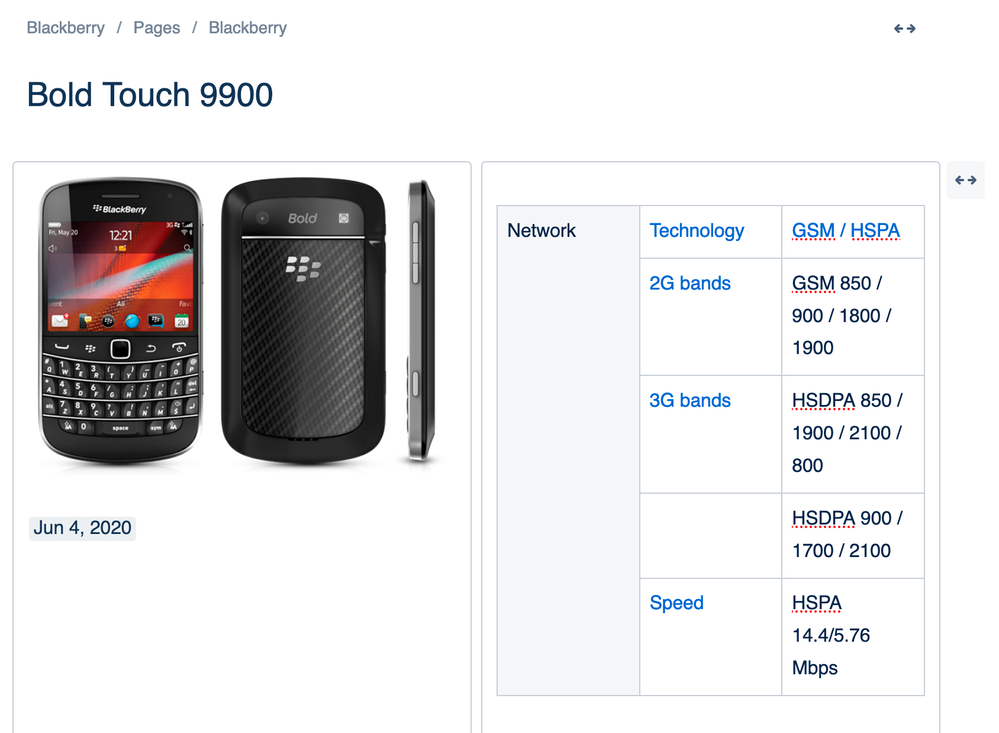Open the 2G bands link

[690, 283]
